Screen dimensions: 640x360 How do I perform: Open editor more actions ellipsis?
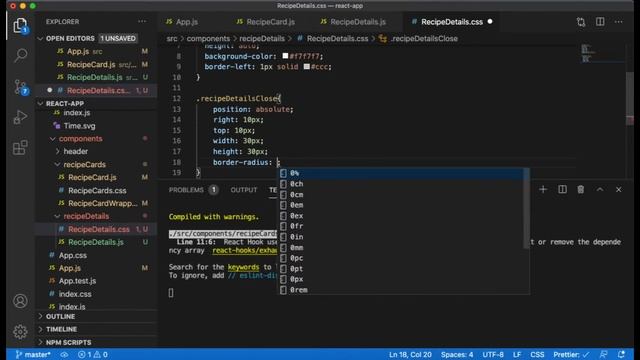coord(618,22)
